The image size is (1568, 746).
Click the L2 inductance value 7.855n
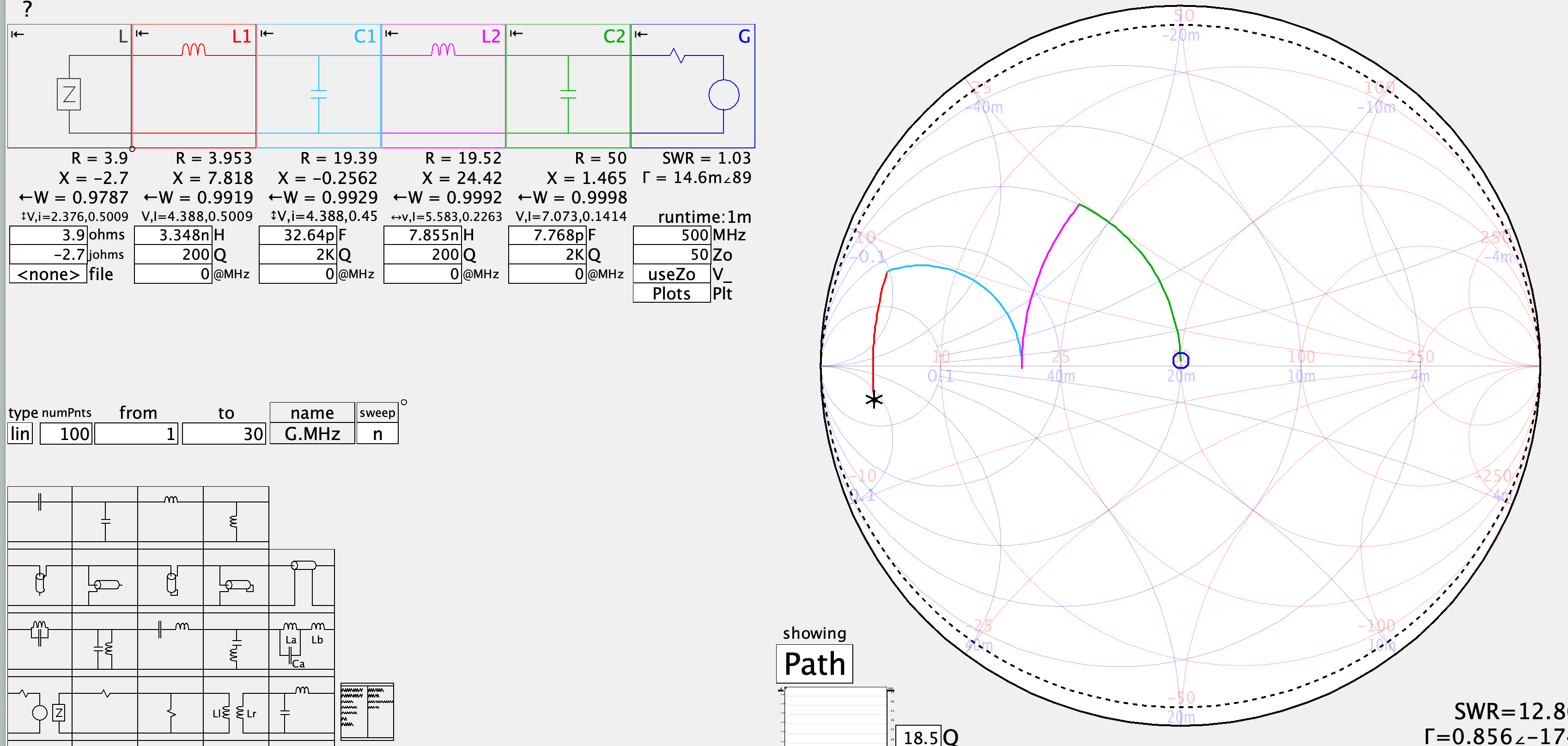coord(422,235)
